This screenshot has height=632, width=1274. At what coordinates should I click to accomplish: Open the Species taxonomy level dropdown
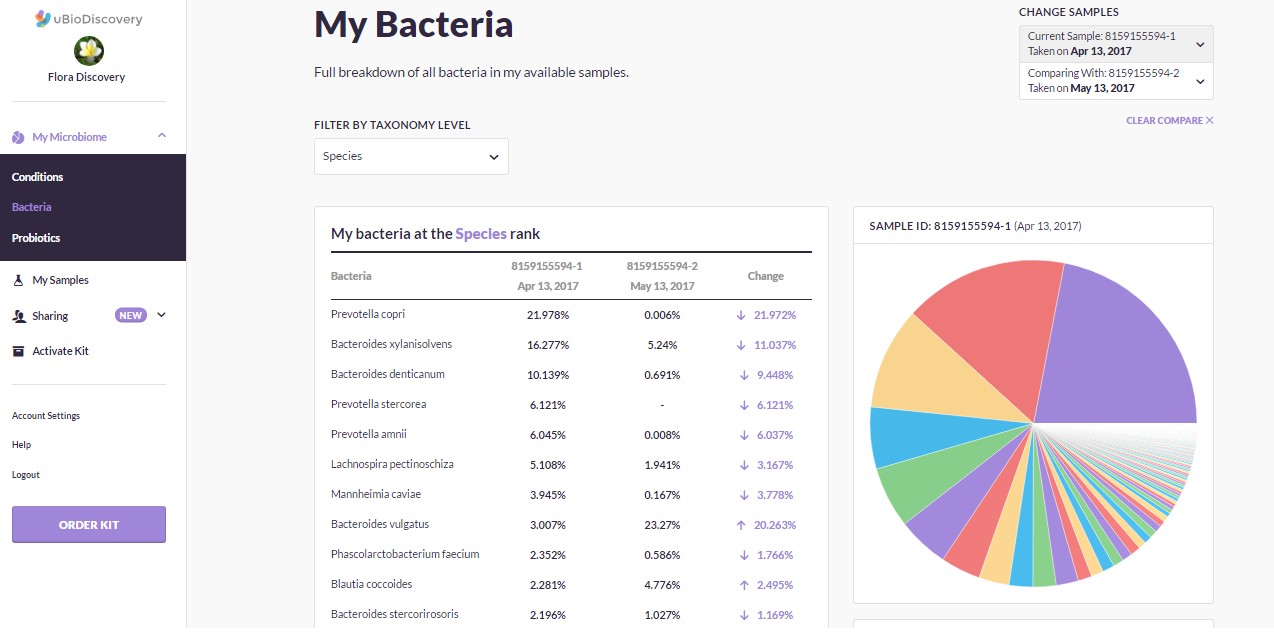(411, 156)
